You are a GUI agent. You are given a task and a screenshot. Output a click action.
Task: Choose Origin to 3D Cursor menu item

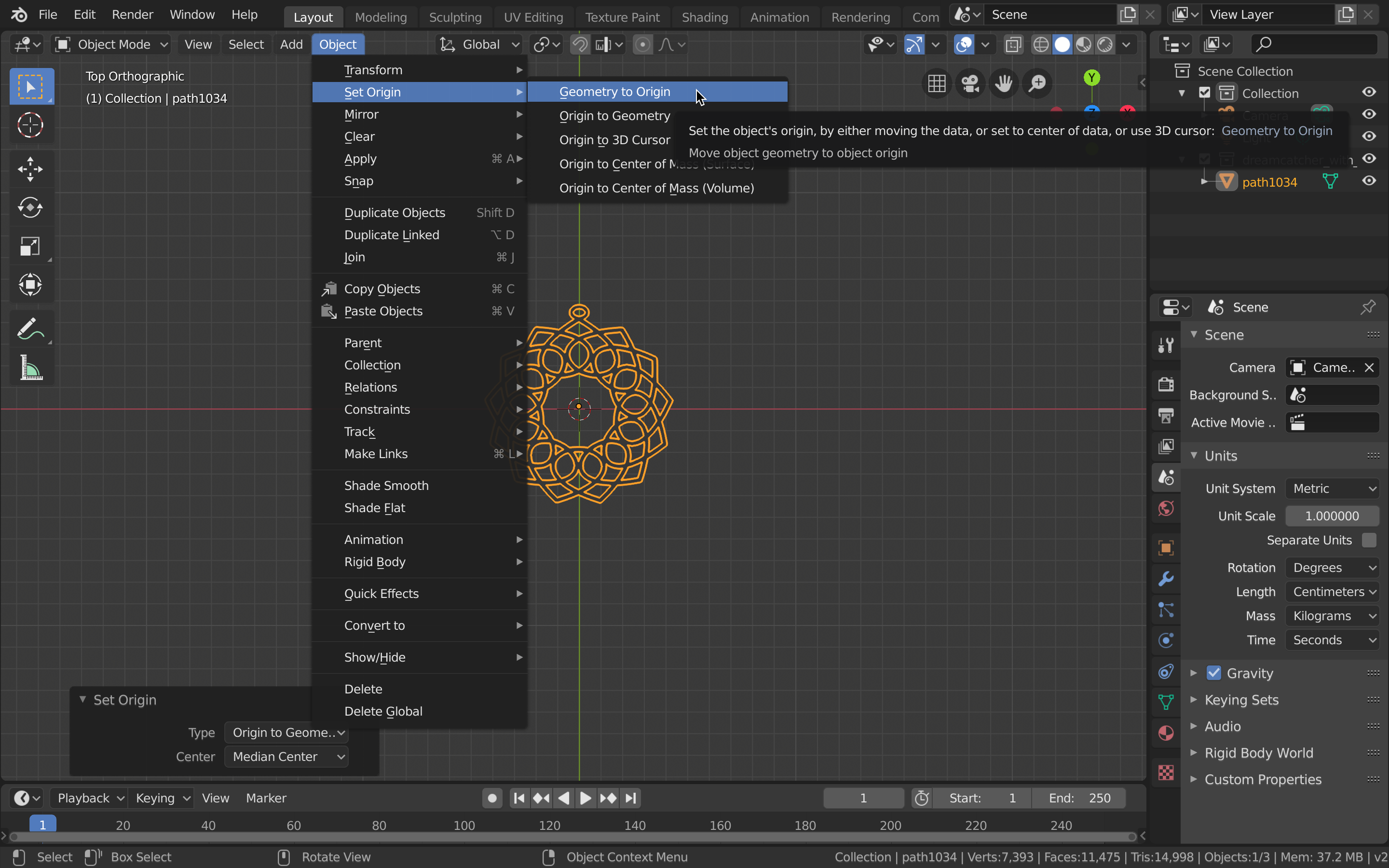coord(615,140)
